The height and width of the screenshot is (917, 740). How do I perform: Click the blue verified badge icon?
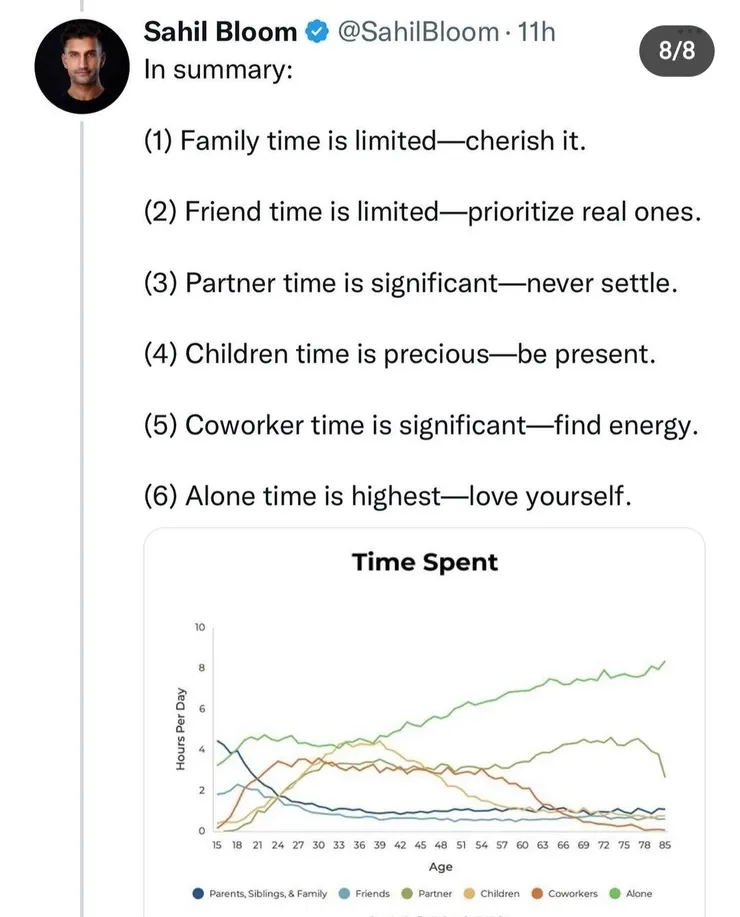317,33
